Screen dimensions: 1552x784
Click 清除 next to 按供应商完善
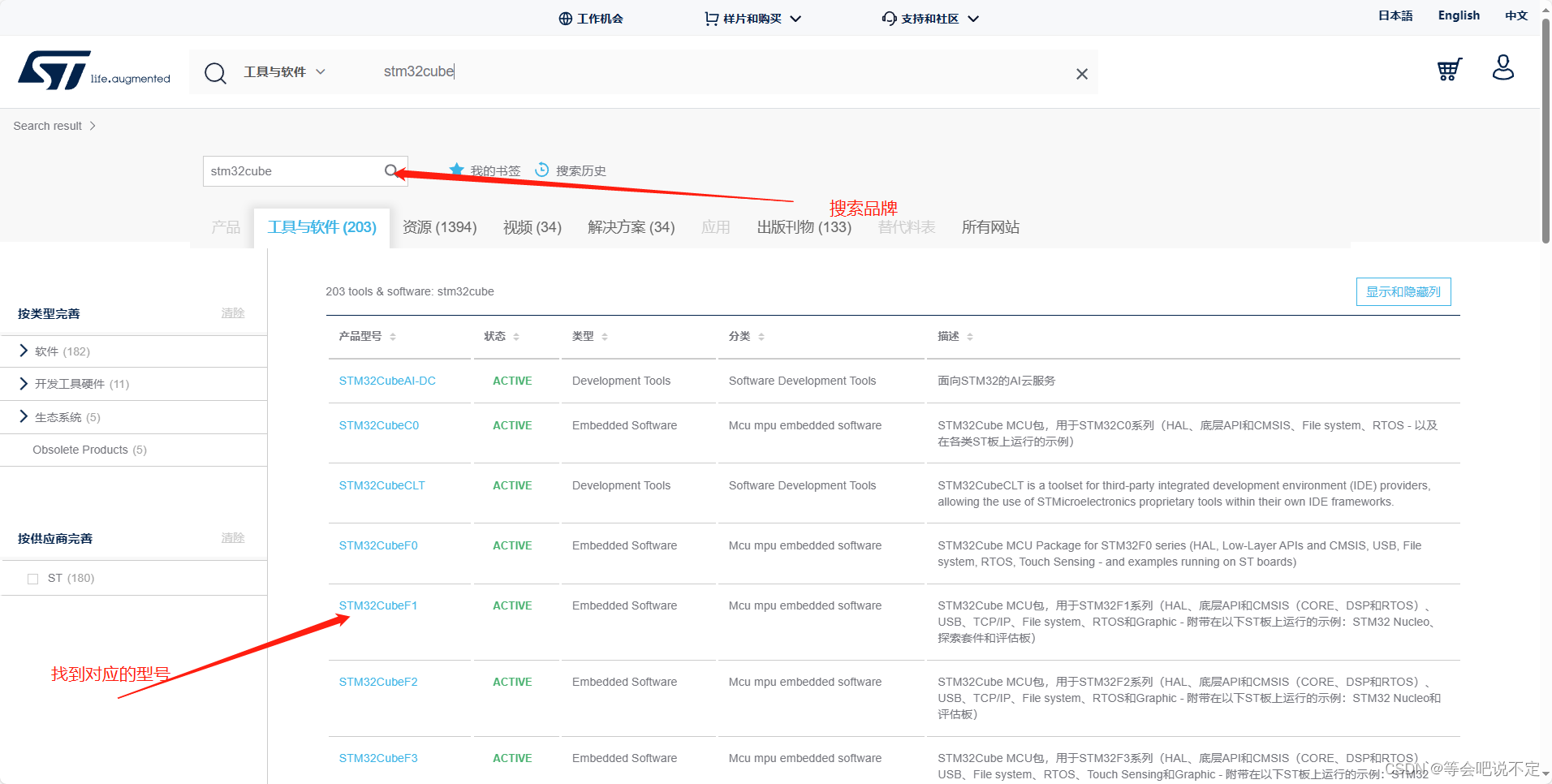(233, 538)
